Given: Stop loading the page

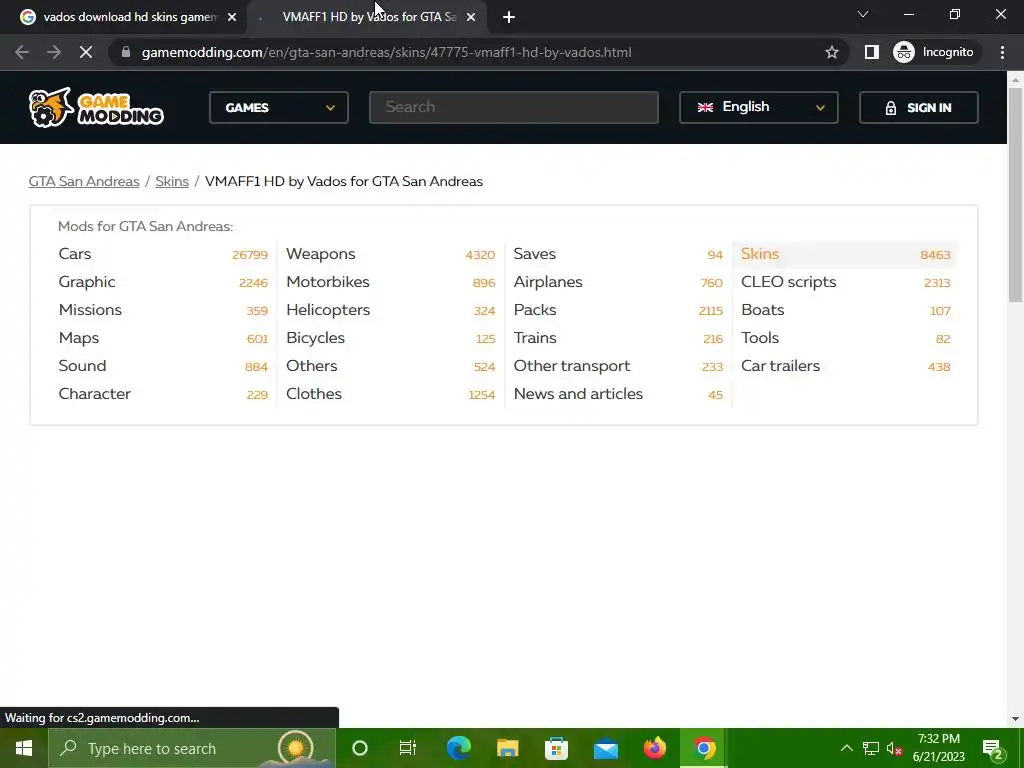Looking at the screenshot, I should click(86, 52).
